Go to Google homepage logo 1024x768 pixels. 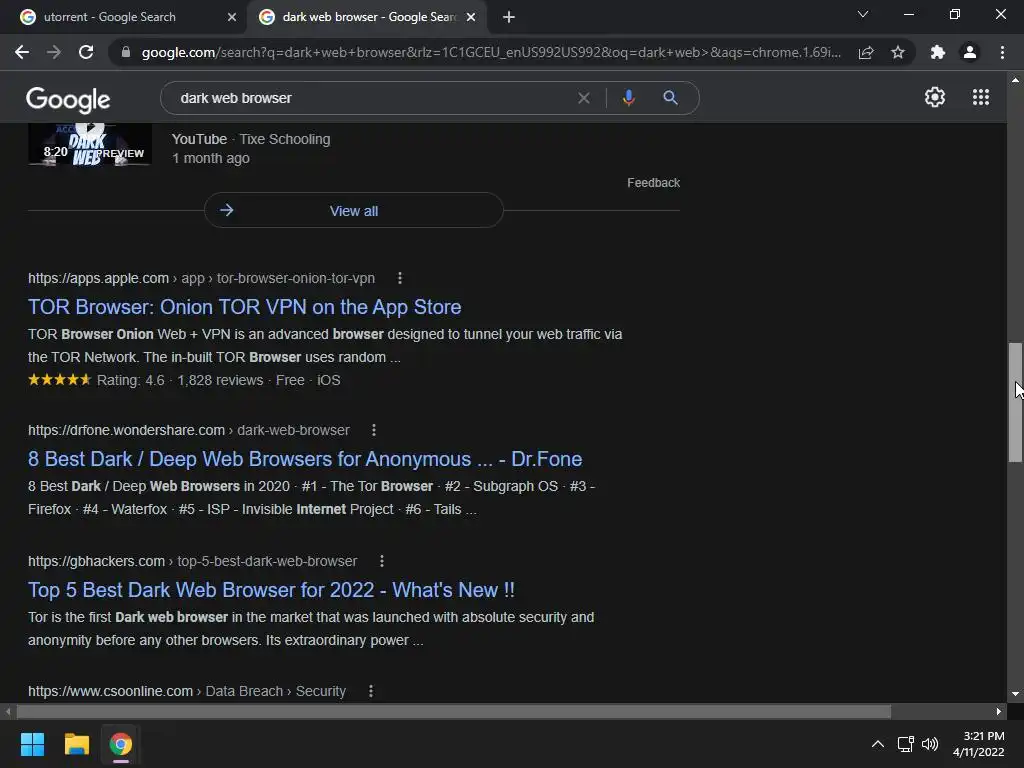click(68, 99)
